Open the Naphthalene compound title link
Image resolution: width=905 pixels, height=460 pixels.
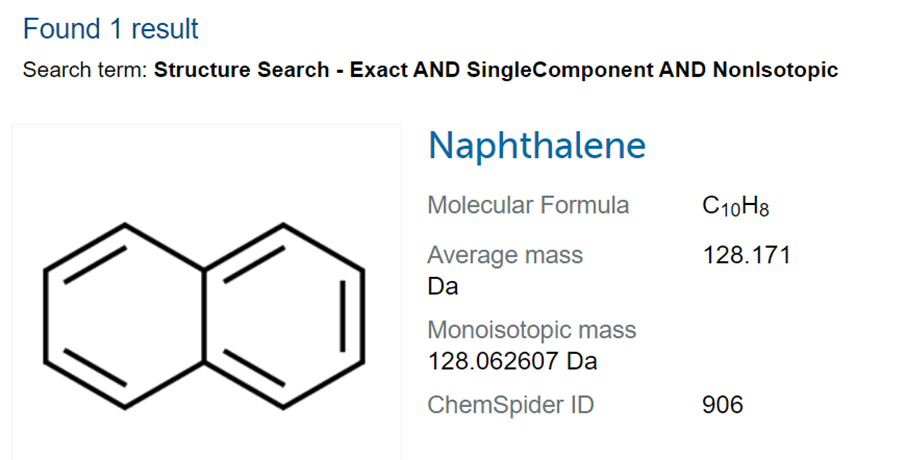[537, 145]
